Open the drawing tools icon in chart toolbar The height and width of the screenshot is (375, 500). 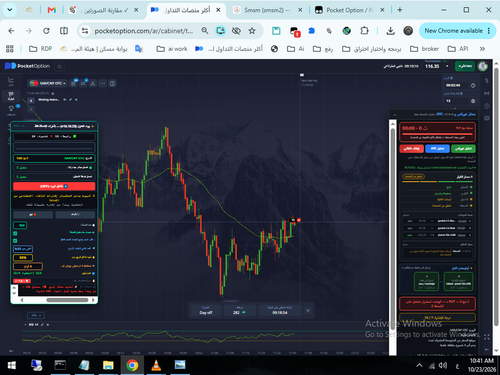coord(93,83)
